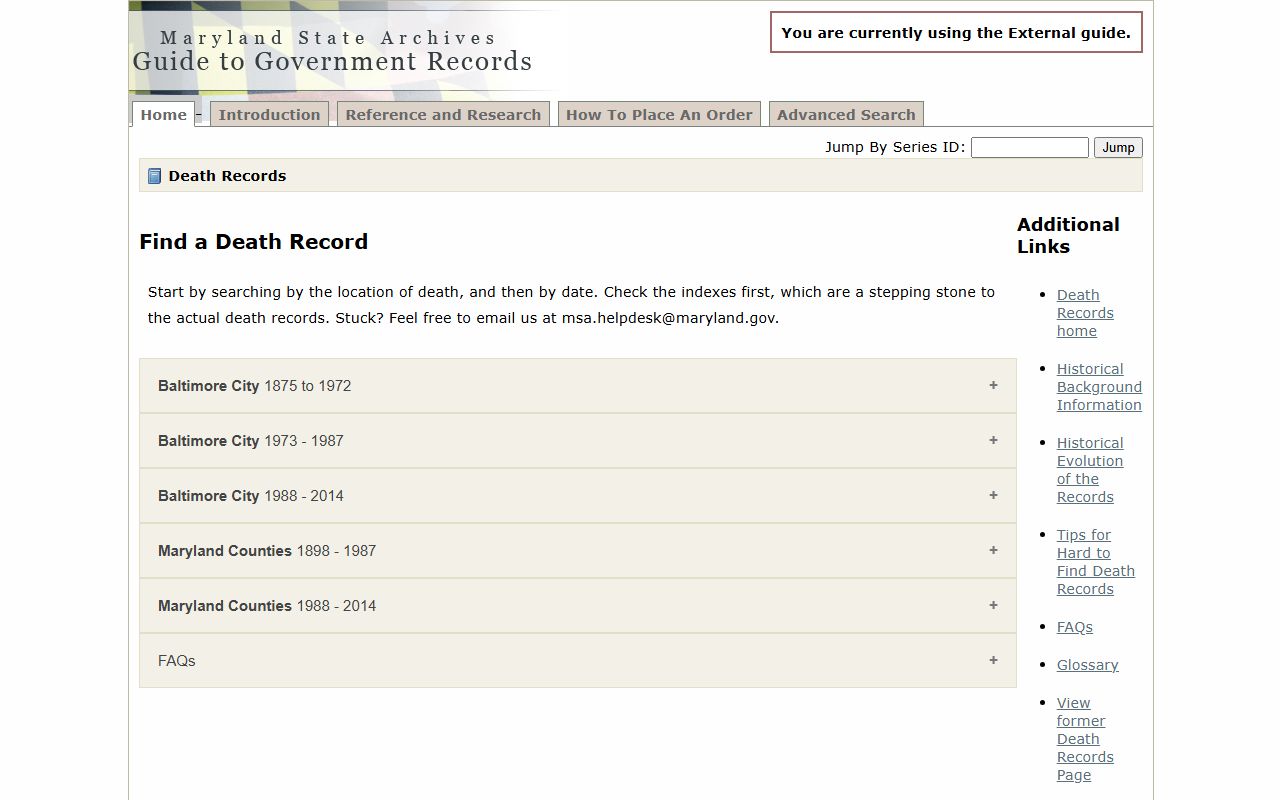Click the External guide notice box
1280x800 pixels.
(x=956, y=32)
